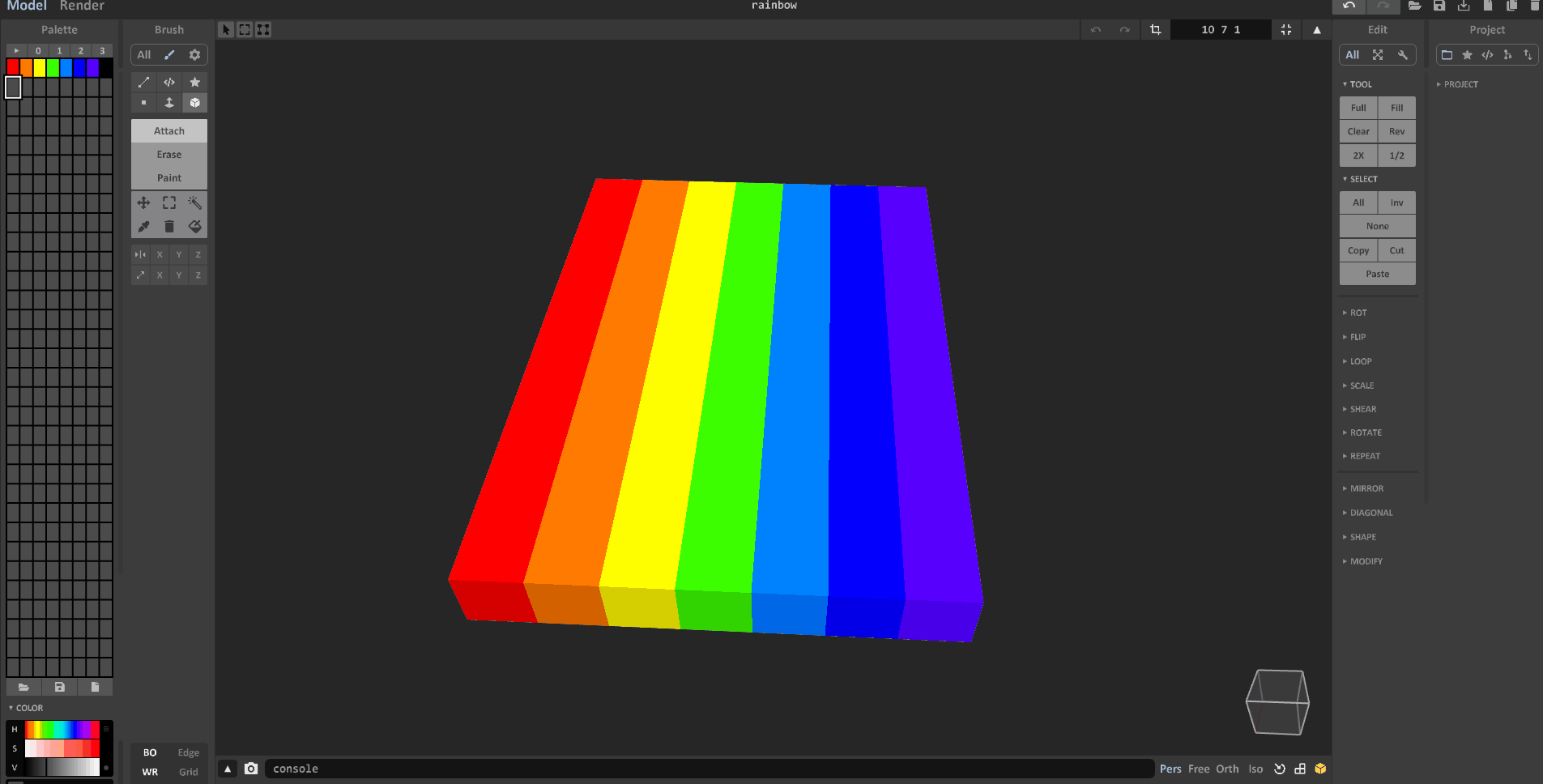Pick the green palette swatch
The width and height of the screenshot is (1543, 784).
point(53,68)
